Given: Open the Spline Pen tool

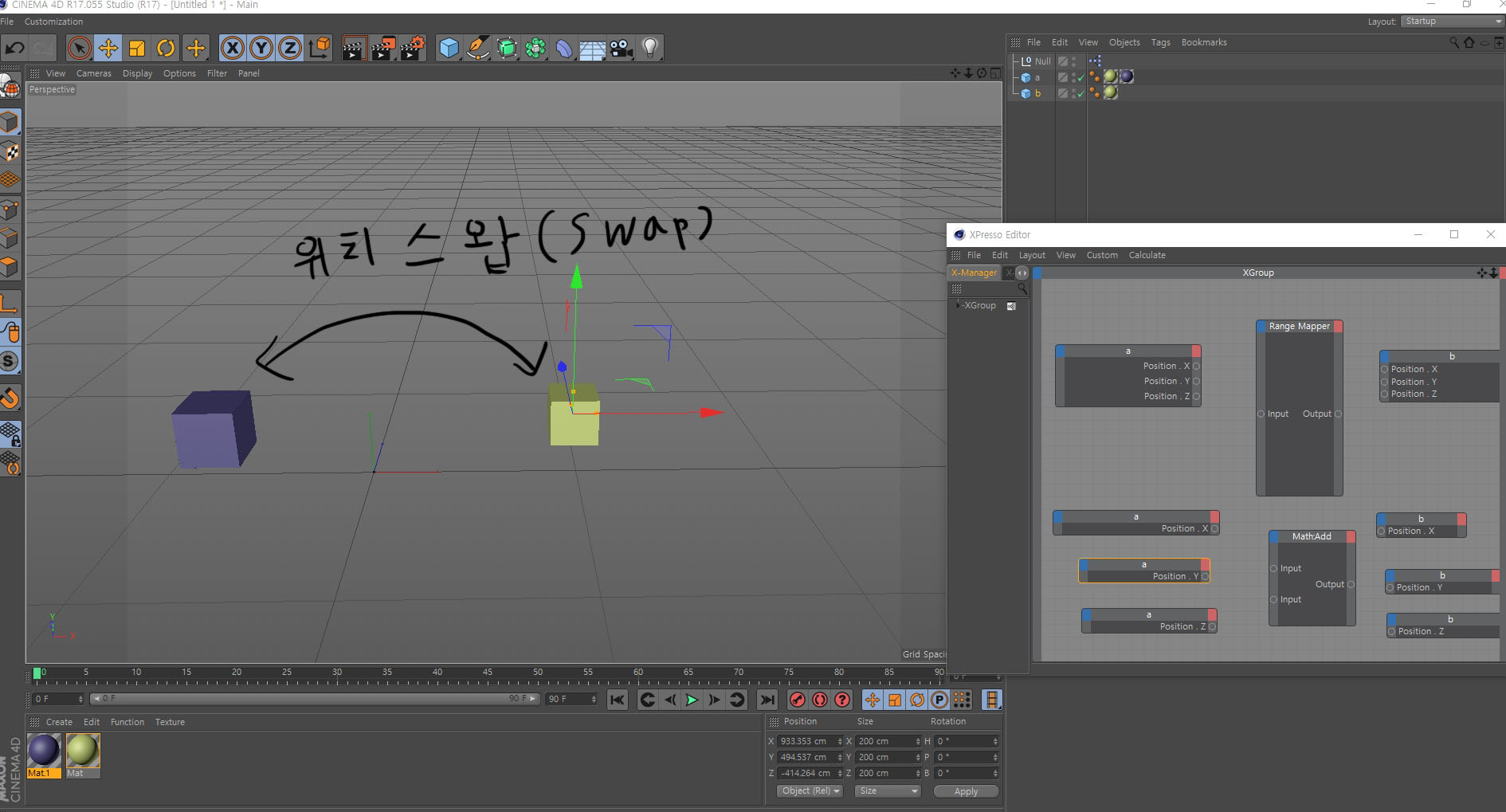Looking at the screenshot, I should click(478, 49).
